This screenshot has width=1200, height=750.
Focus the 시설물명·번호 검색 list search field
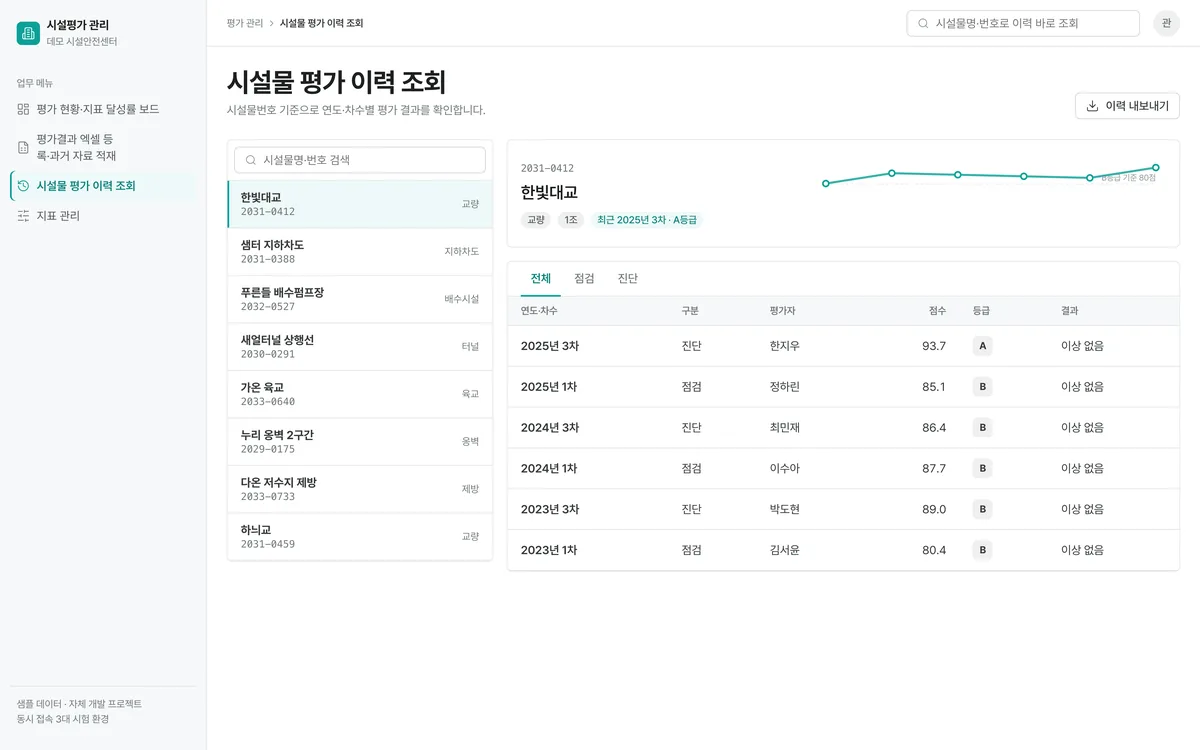[360, 160]
